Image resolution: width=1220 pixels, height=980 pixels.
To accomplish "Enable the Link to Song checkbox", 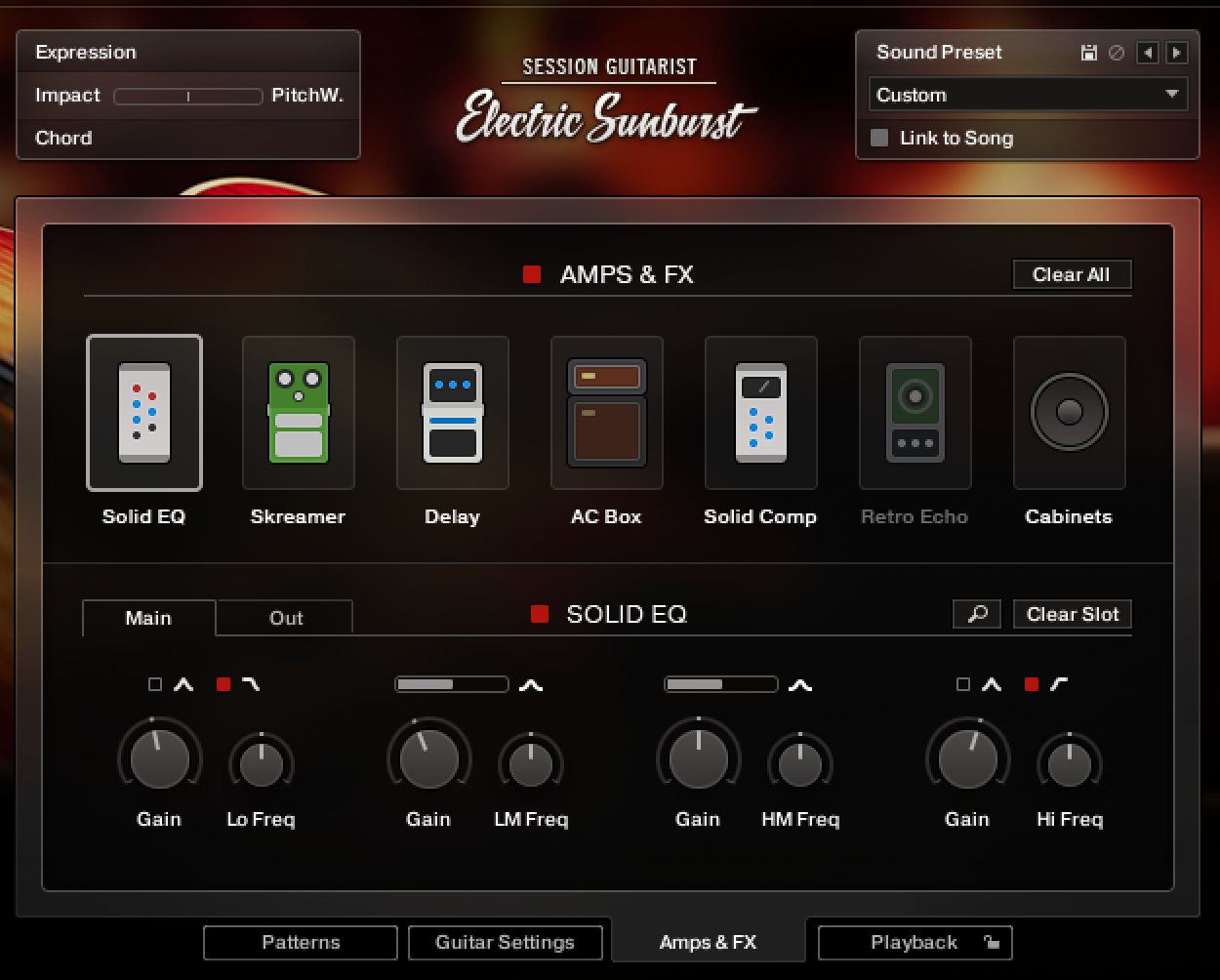I will [879, 138].
